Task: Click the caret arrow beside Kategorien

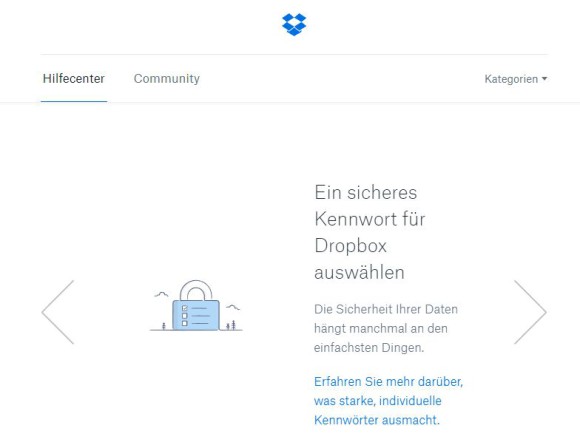Action: (544, 78)
